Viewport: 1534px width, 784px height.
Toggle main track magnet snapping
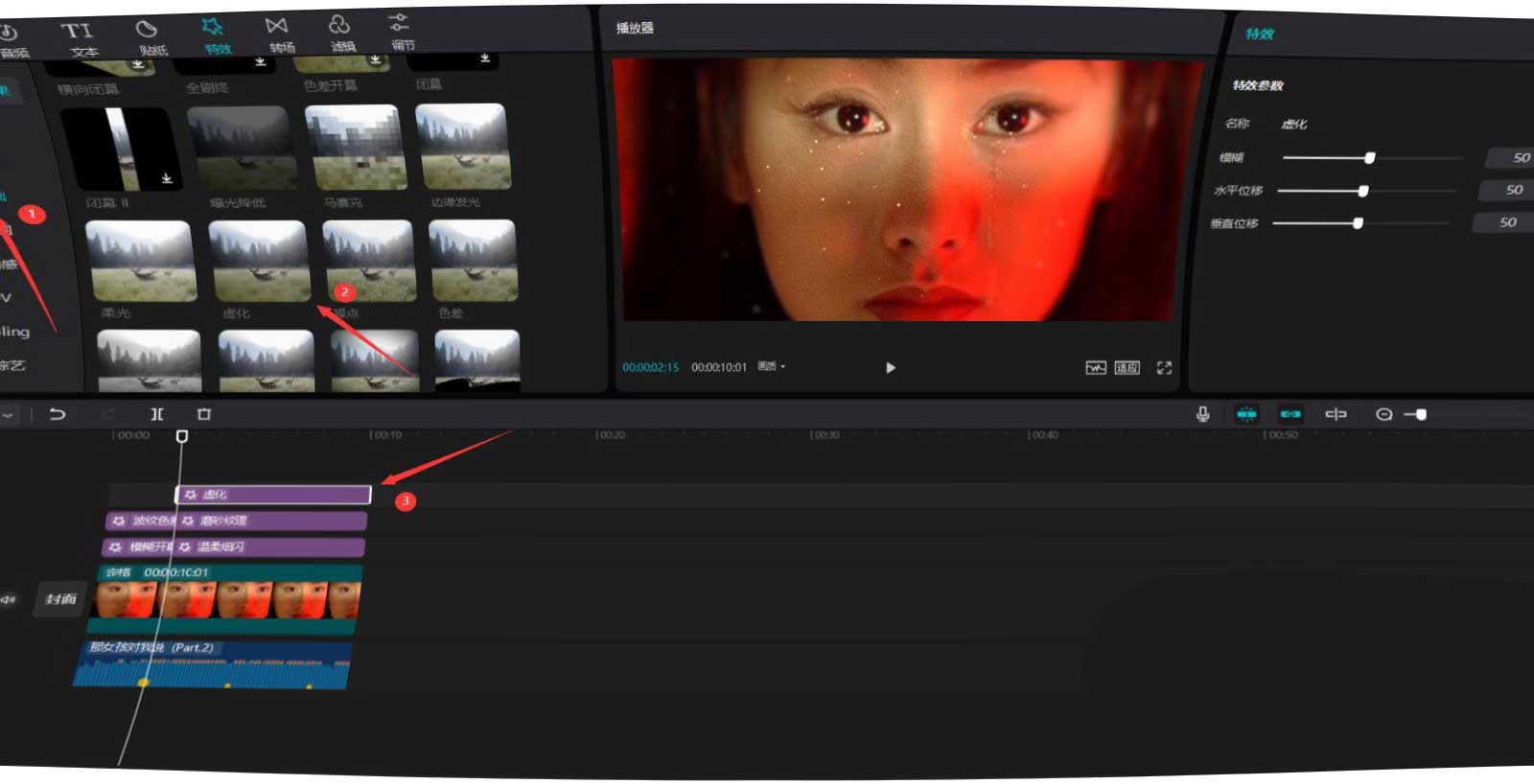[x=1246, y=414]
